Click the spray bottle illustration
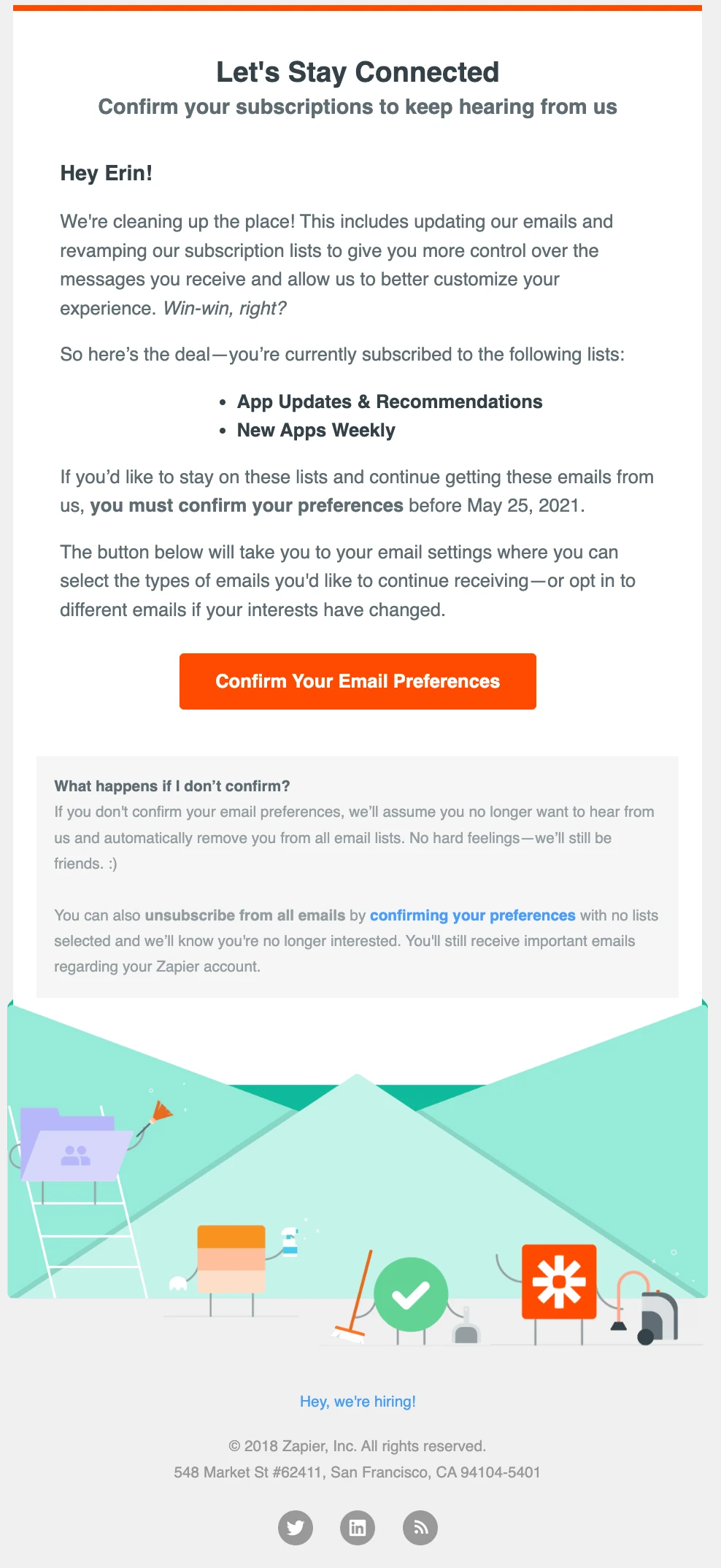The image size is (721, 1568). coord(290,1243)
